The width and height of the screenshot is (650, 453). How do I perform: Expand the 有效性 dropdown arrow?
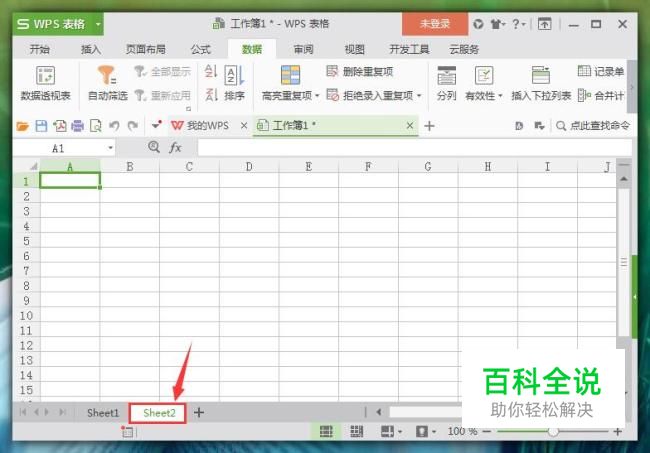500,96
